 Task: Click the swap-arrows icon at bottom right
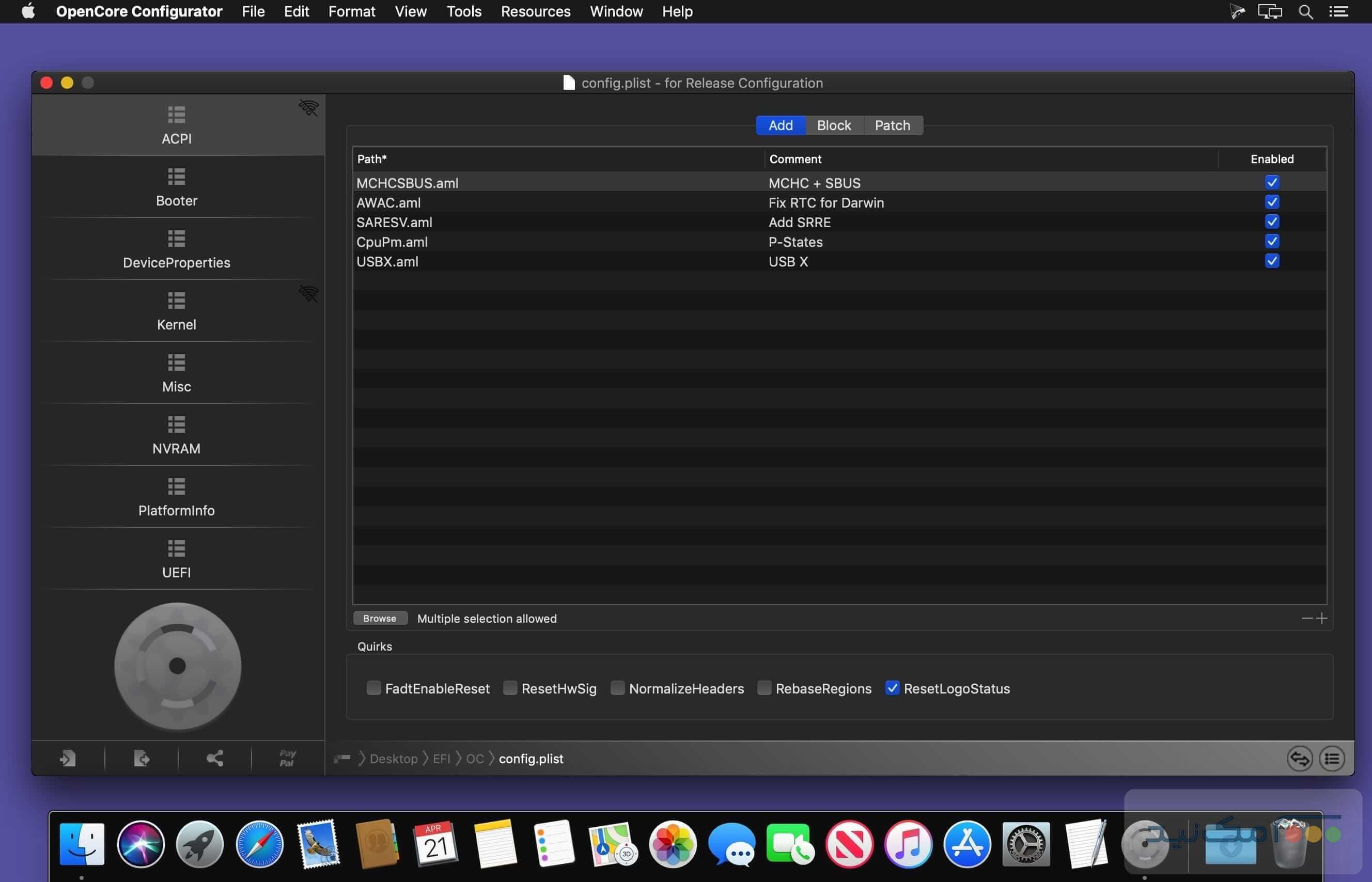click(x=1299, y=758)
